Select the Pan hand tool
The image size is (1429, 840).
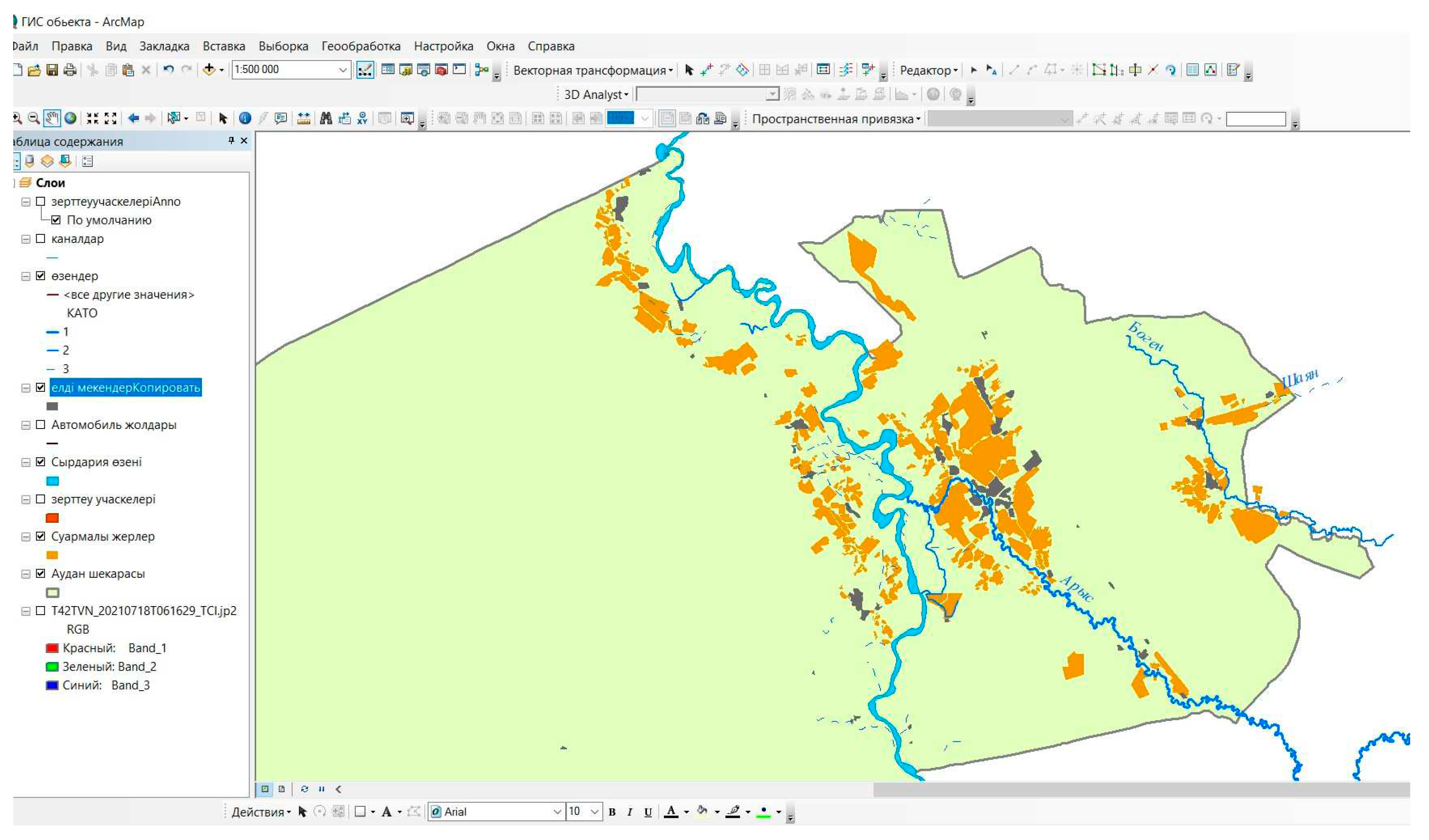(52, 119)
